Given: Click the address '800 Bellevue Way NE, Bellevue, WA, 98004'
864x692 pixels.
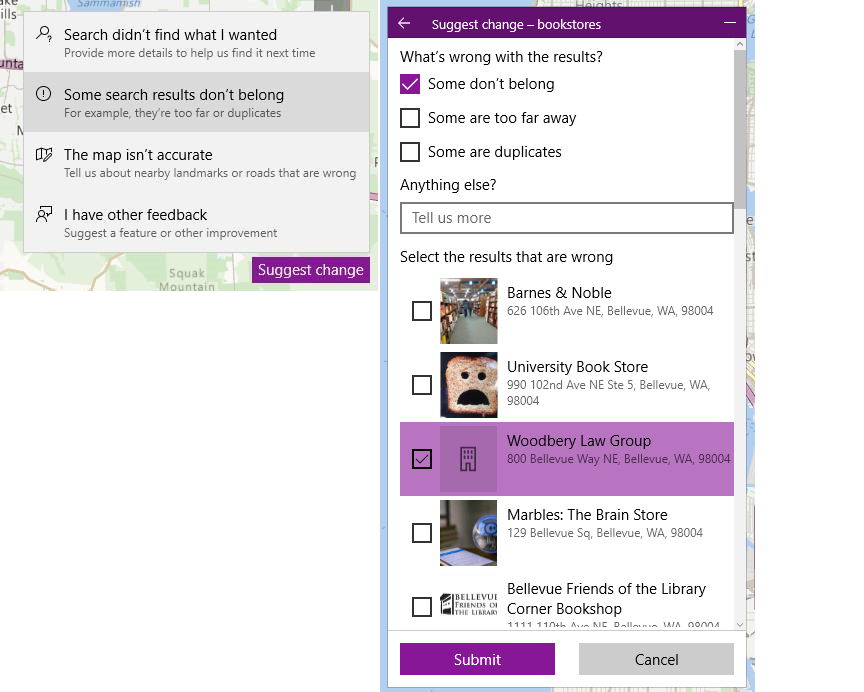Looking at the screenshot, I should [x=618, y=459].
